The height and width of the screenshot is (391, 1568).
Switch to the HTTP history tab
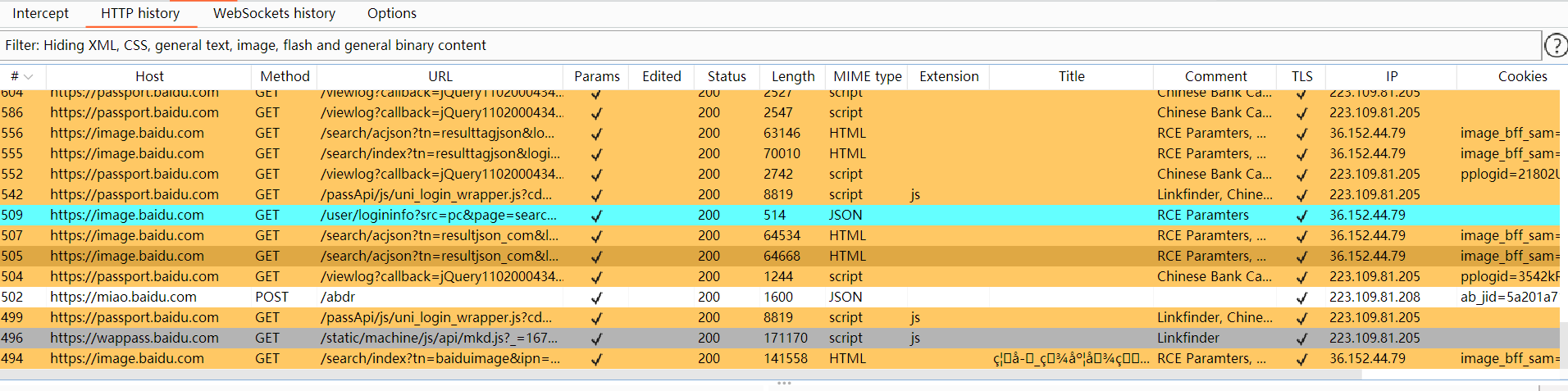click(140, 13)
